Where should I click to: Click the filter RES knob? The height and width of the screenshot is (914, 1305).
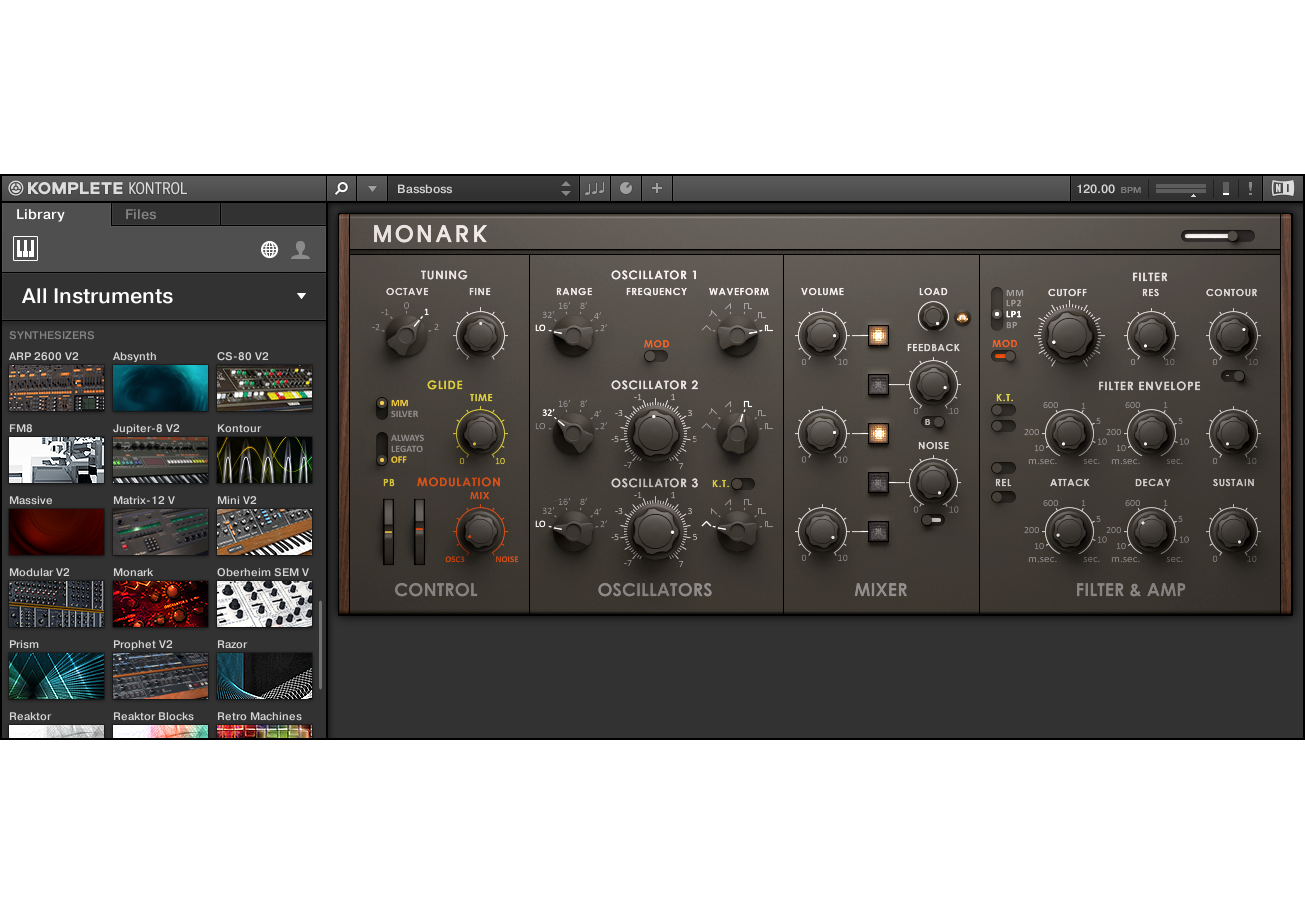1150,335
